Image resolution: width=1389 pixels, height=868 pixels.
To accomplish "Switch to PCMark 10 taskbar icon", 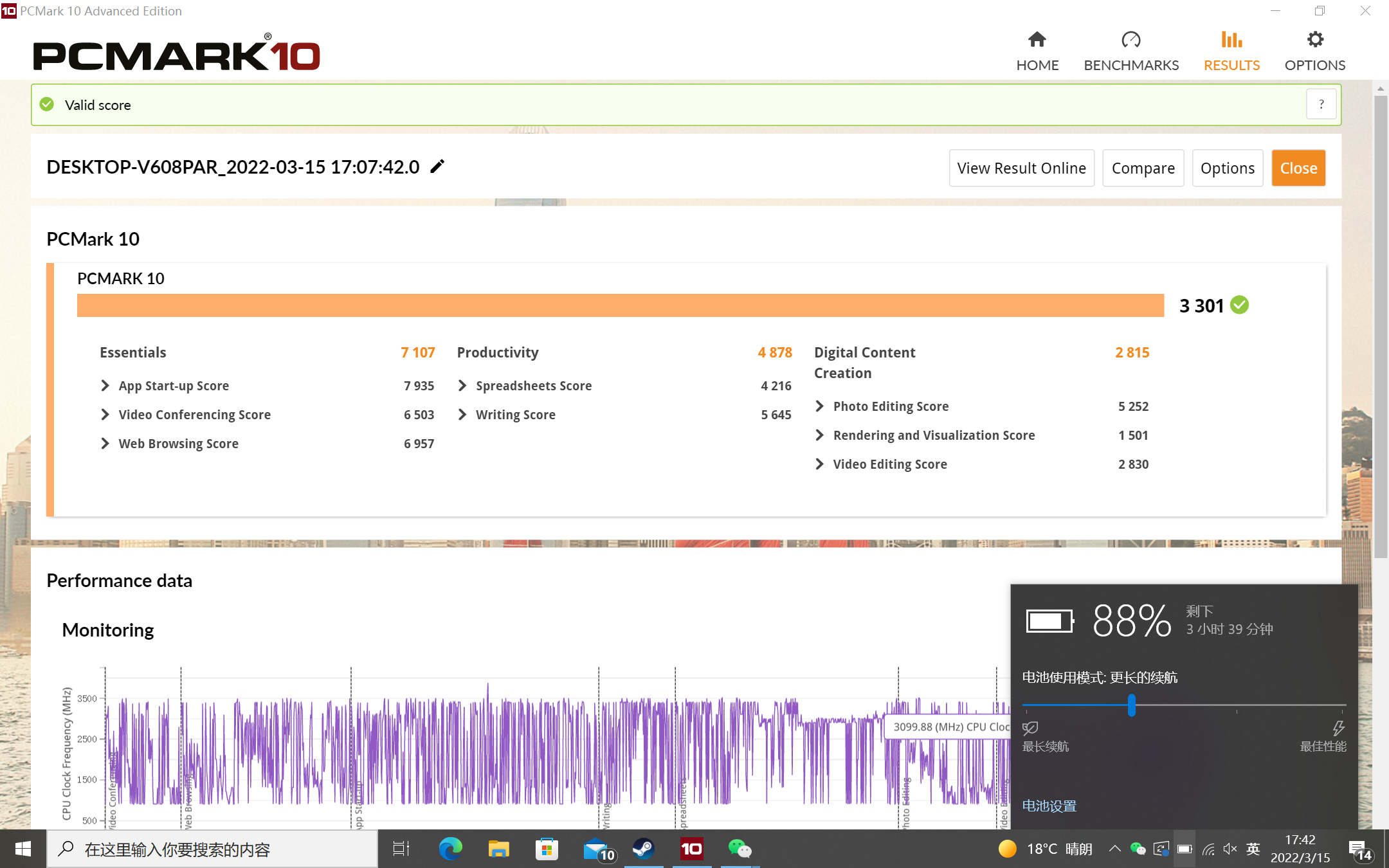I will pyautogui.click(x=691, y=849).
